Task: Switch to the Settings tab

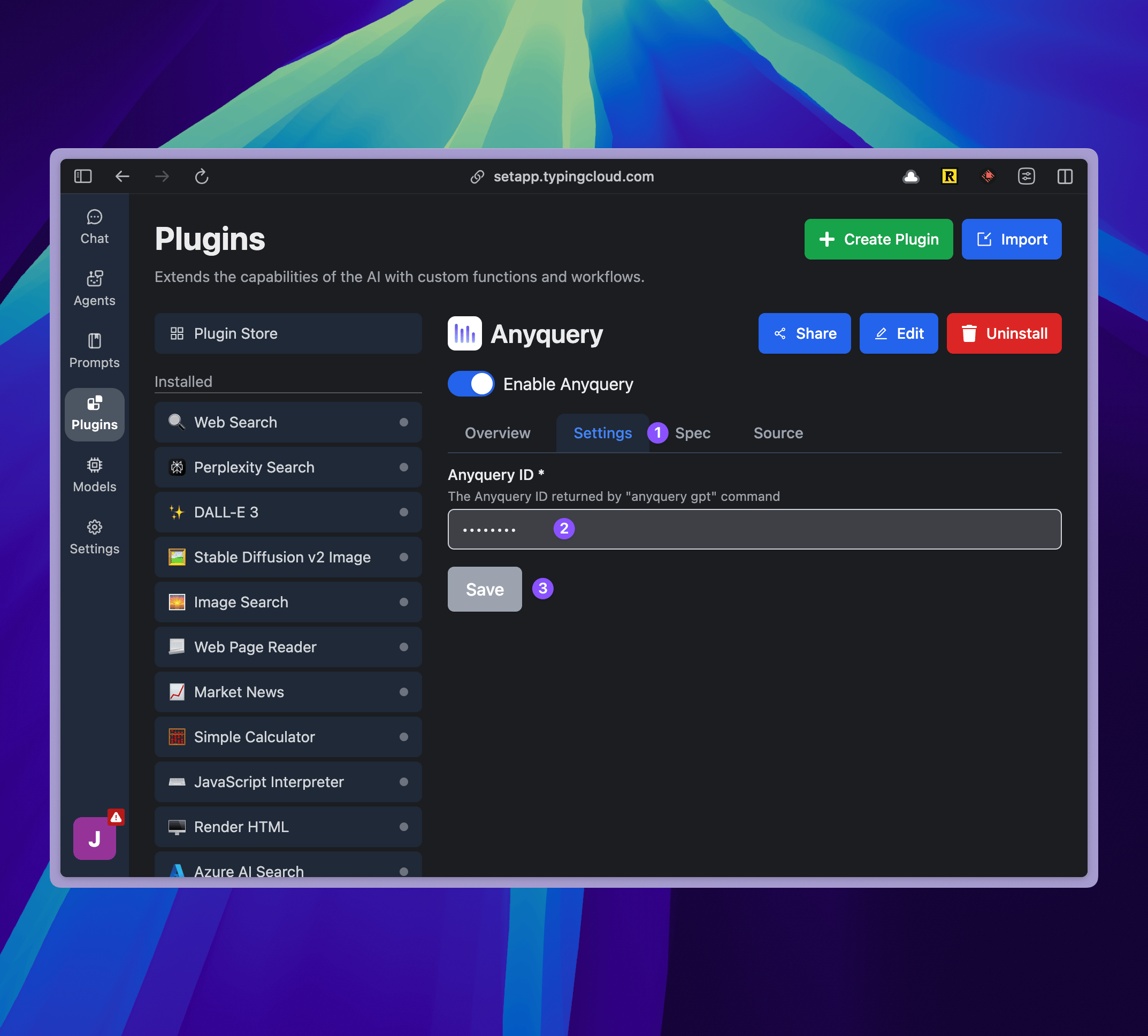Action: pos(603,433)
